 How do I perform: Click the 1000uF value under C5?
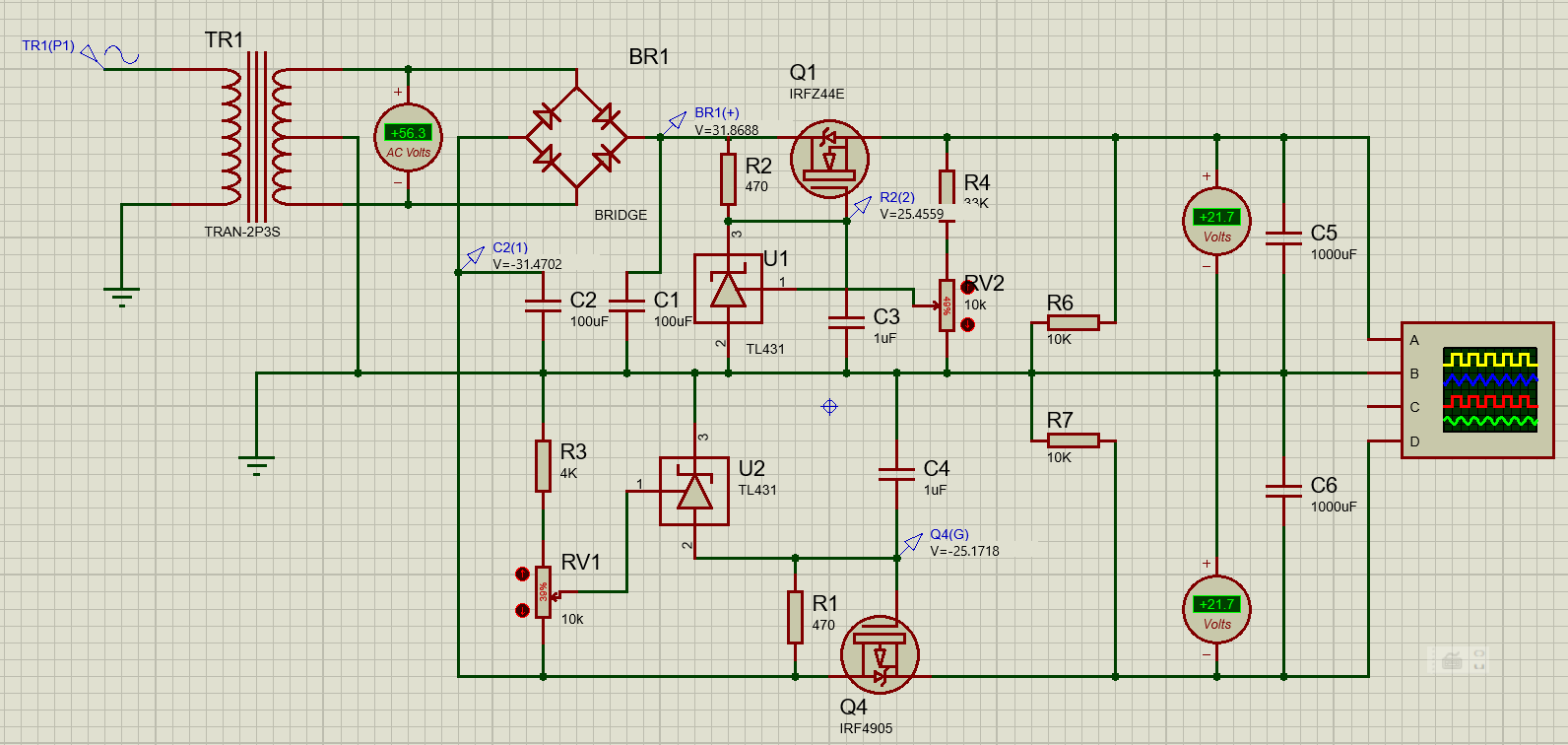click(x=1334, y=254)
